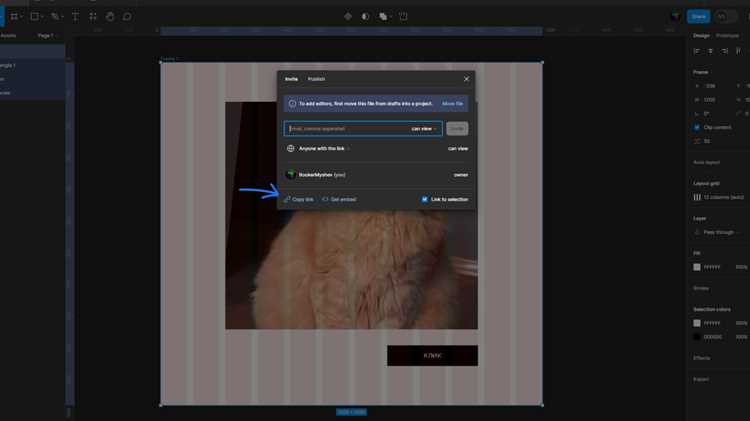Image resolution: width=750 pixels, height=421 pixels.
Task: Click the Mask contrast icon
Action: (x=365, y=17)
